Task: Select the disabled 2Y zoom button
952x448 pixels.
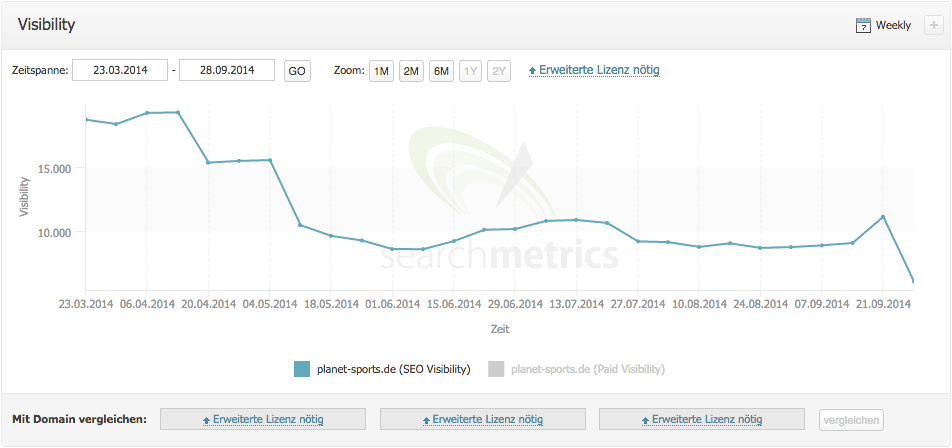Action: (x=499, y=71)
